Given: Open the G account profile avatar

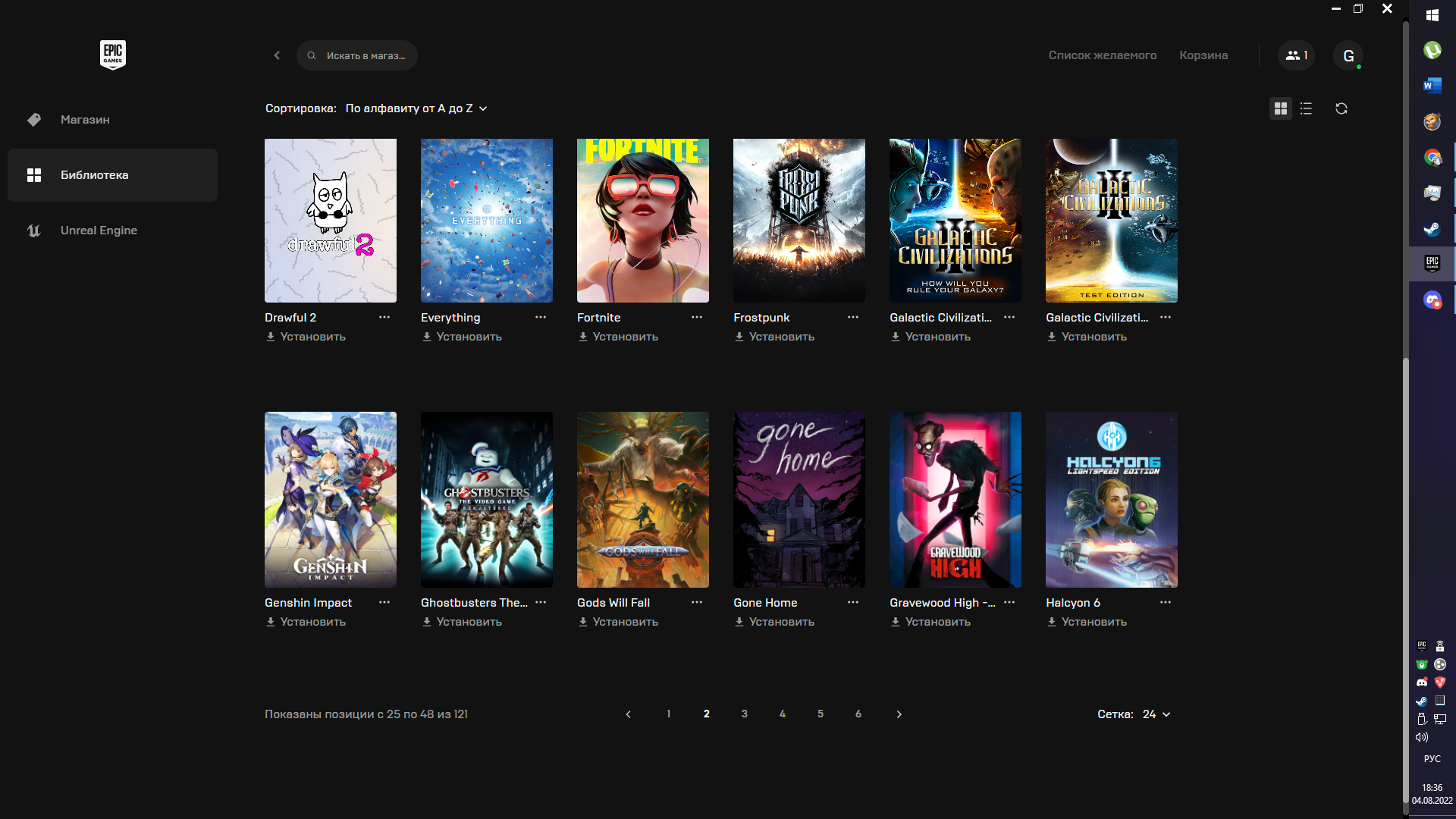Looking at the screenshot, I should 1348,55.
